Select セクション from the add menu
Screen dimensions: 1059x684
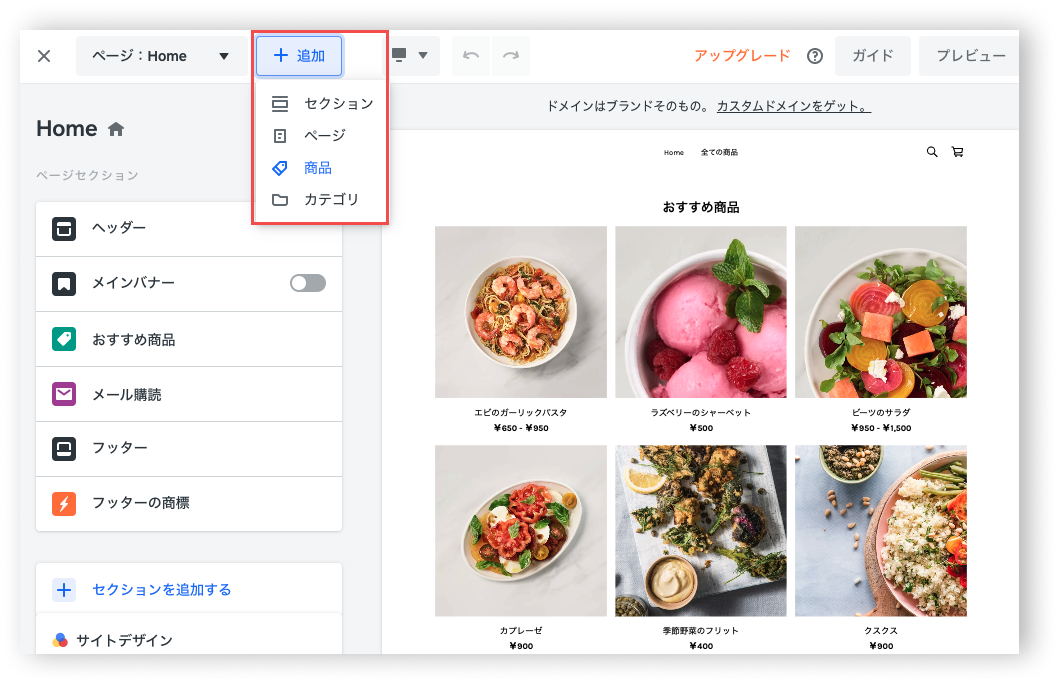tap(321, 103)
